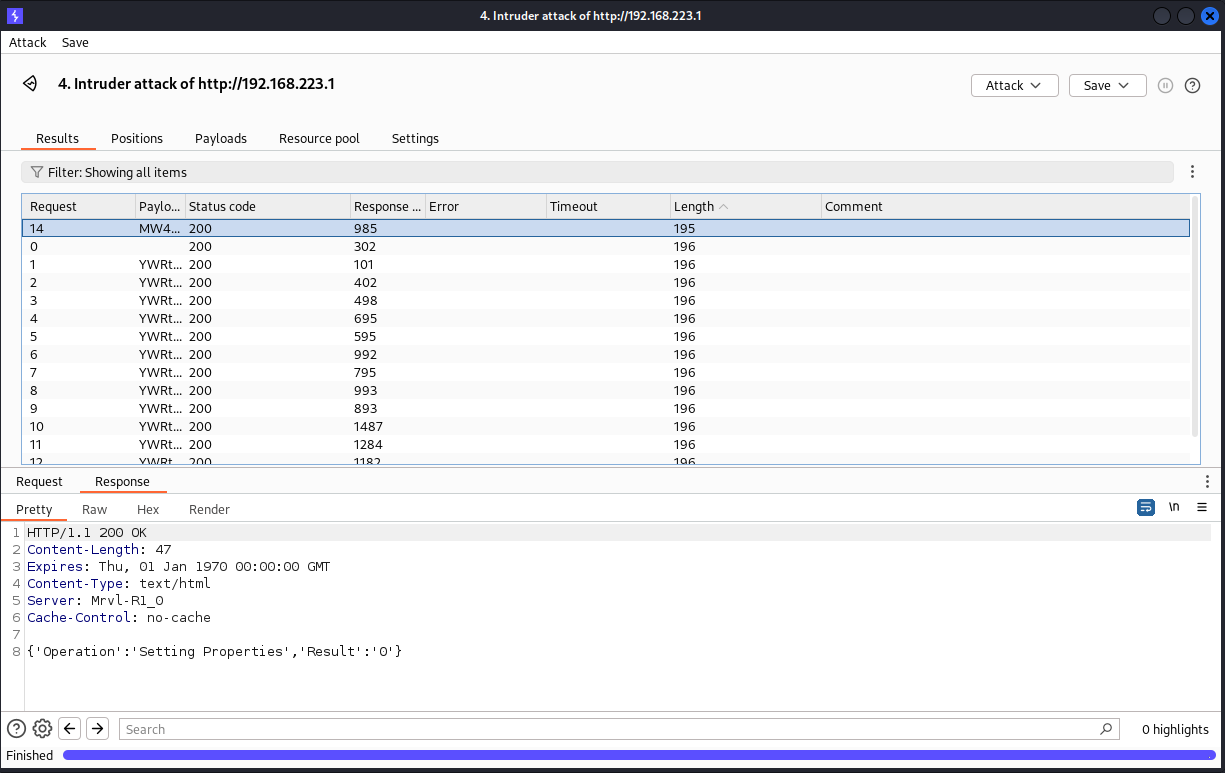Open search settings gear icon
1225x773 pixels.
tap(42, 728)
